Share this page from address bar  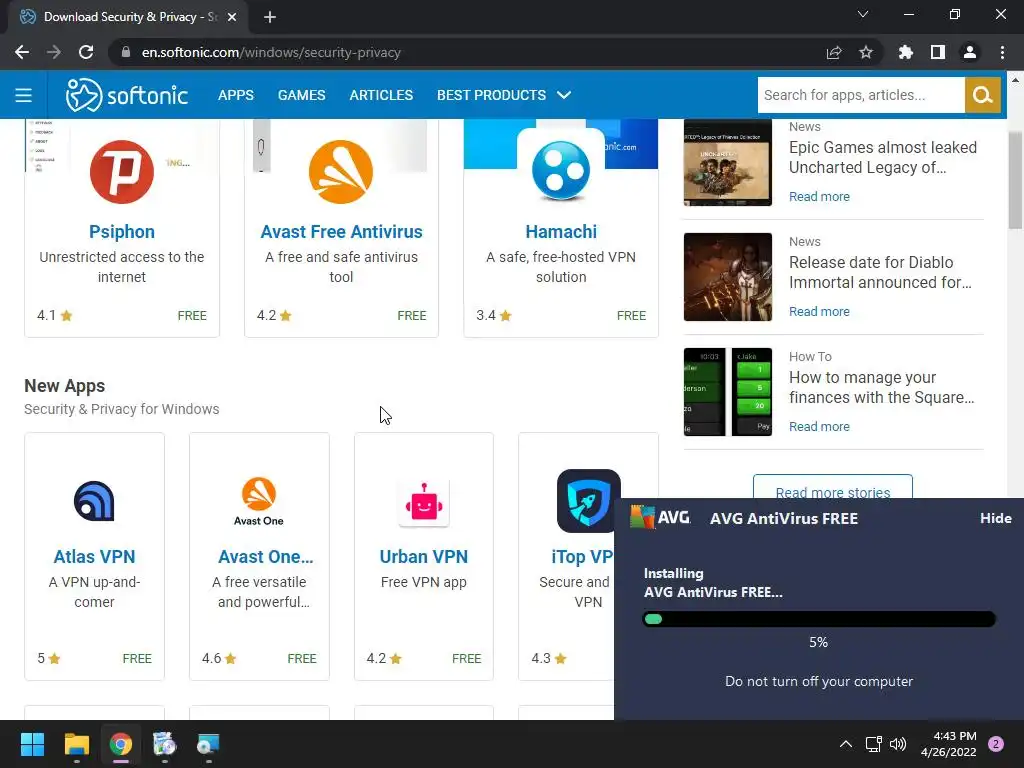click(x=833, y=52)
